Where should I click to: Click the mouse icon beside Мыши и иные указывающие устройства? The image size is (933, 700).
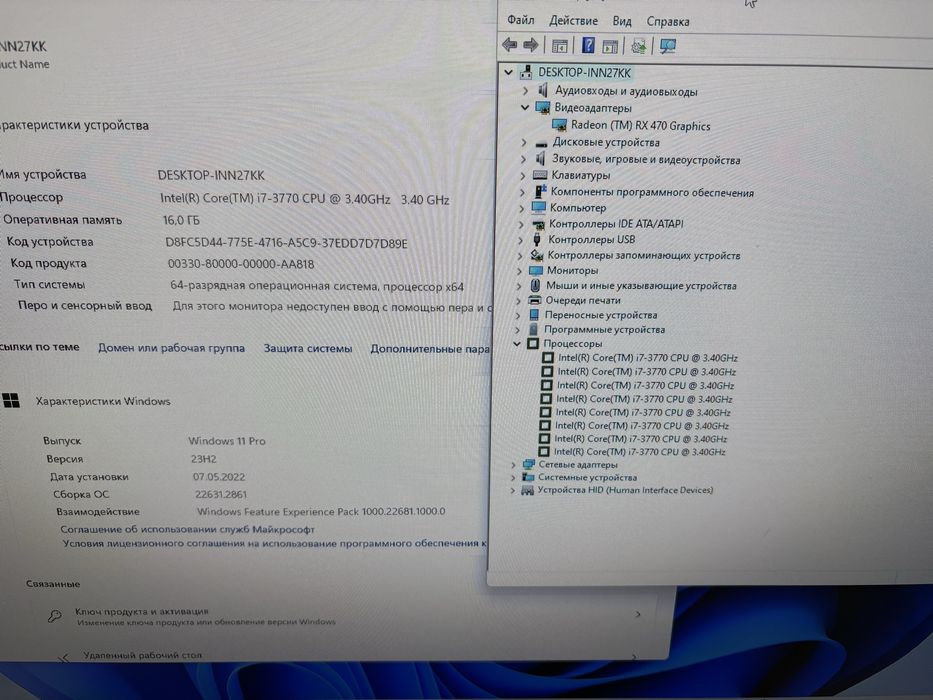[x=535, y=286]
